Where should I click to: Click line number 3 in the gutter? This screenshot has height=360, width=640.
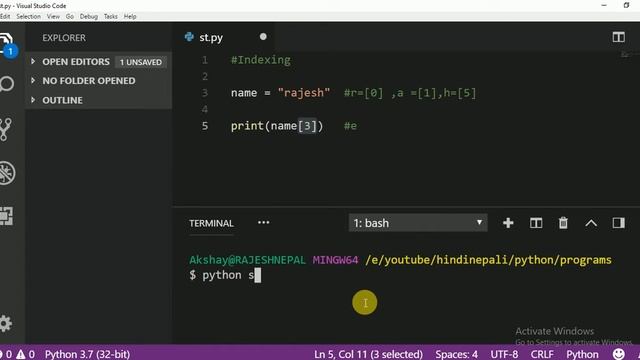click(205, 93)
